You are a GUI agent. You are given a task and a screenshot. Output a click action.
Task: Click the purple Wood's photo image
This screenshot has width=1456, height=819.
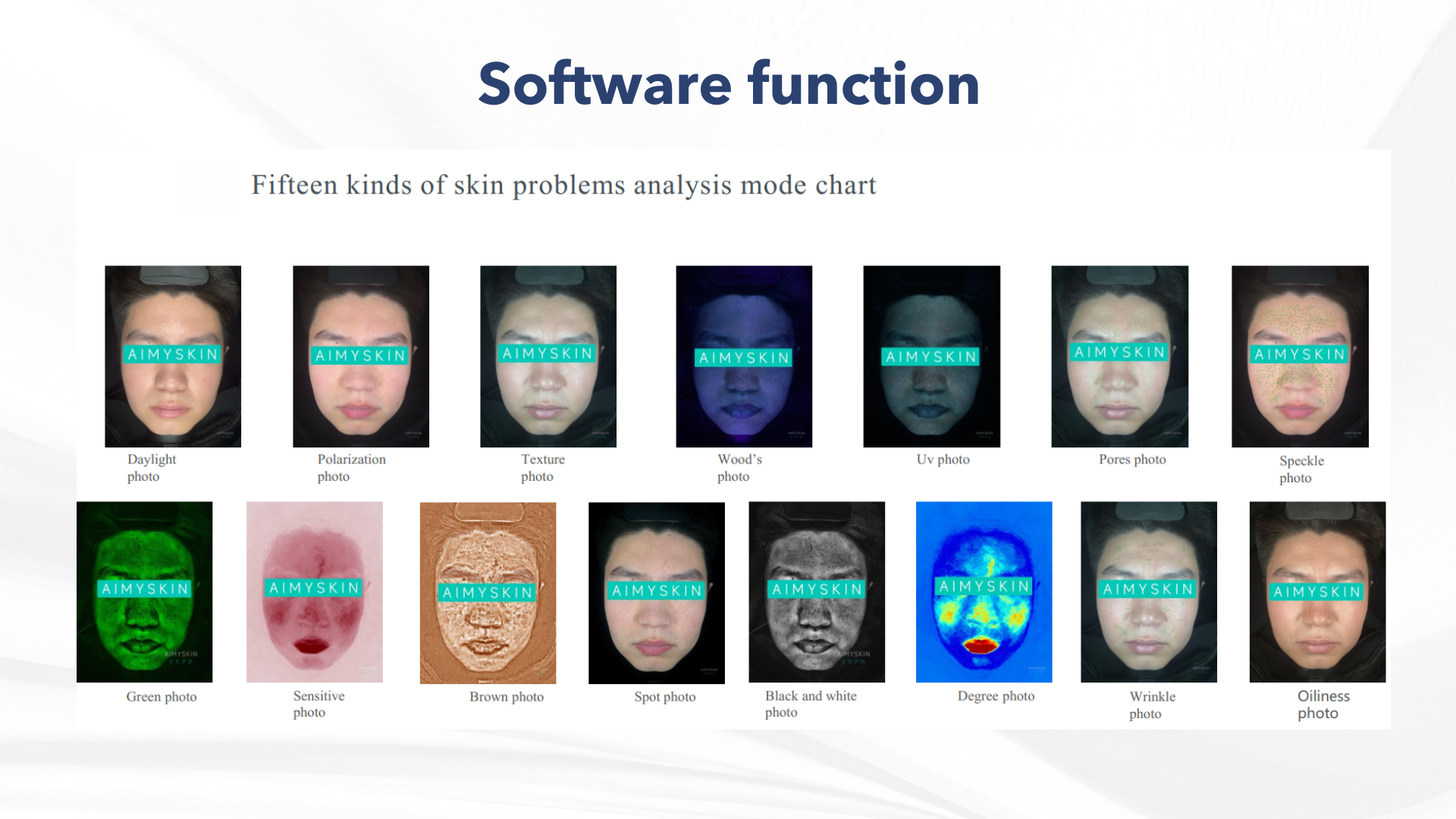click(744, 356)
